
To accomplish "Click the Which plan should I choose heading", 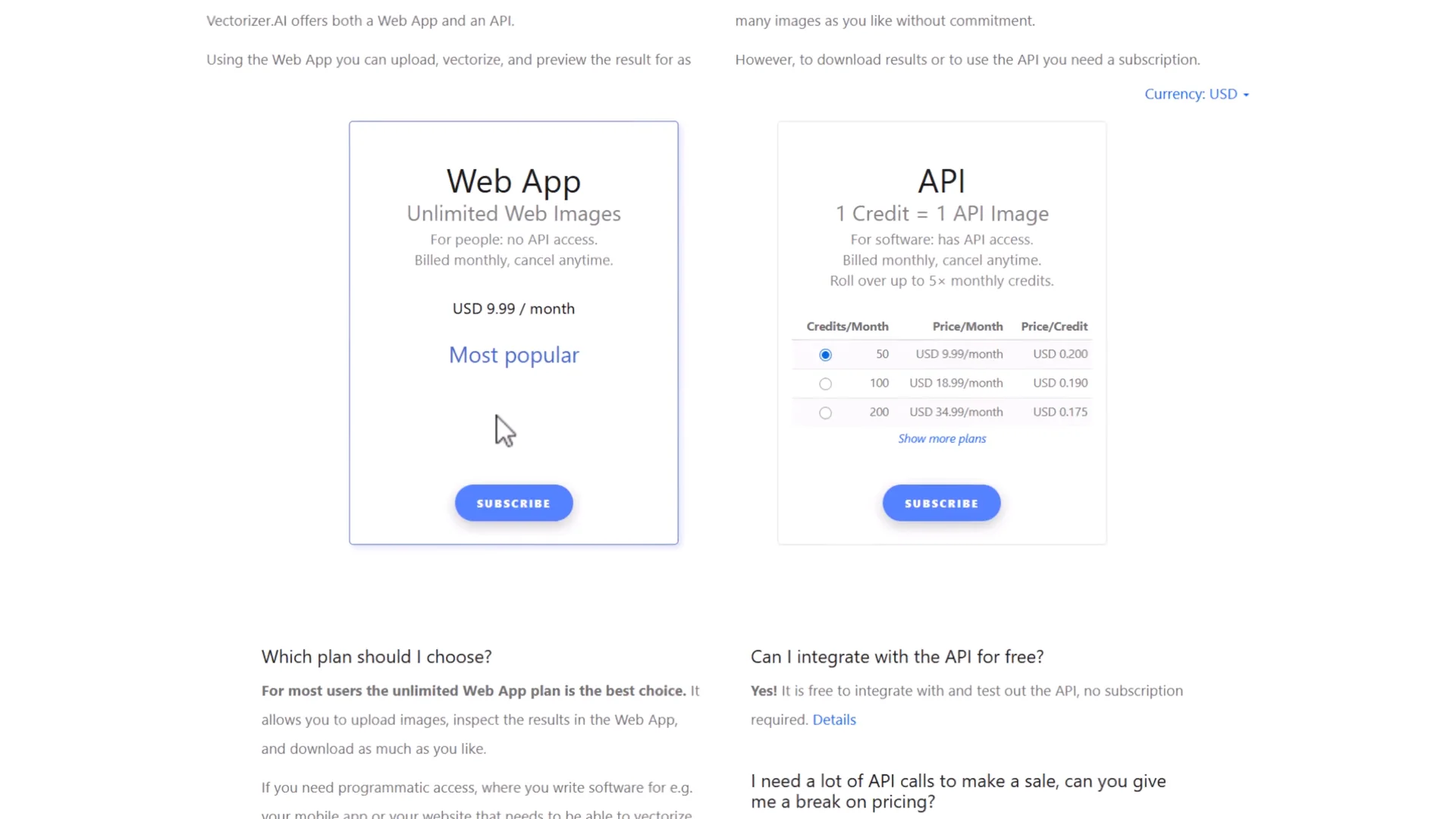I will click(376, 657).
